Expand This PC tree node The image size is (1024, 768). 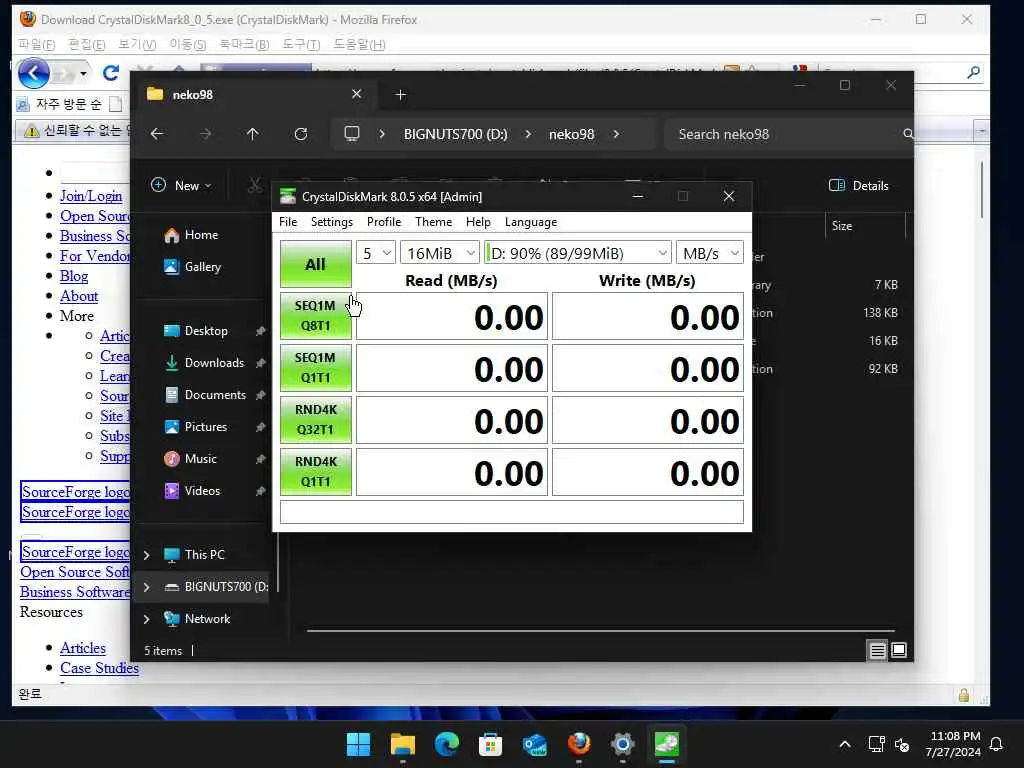[x=147, y=555]
